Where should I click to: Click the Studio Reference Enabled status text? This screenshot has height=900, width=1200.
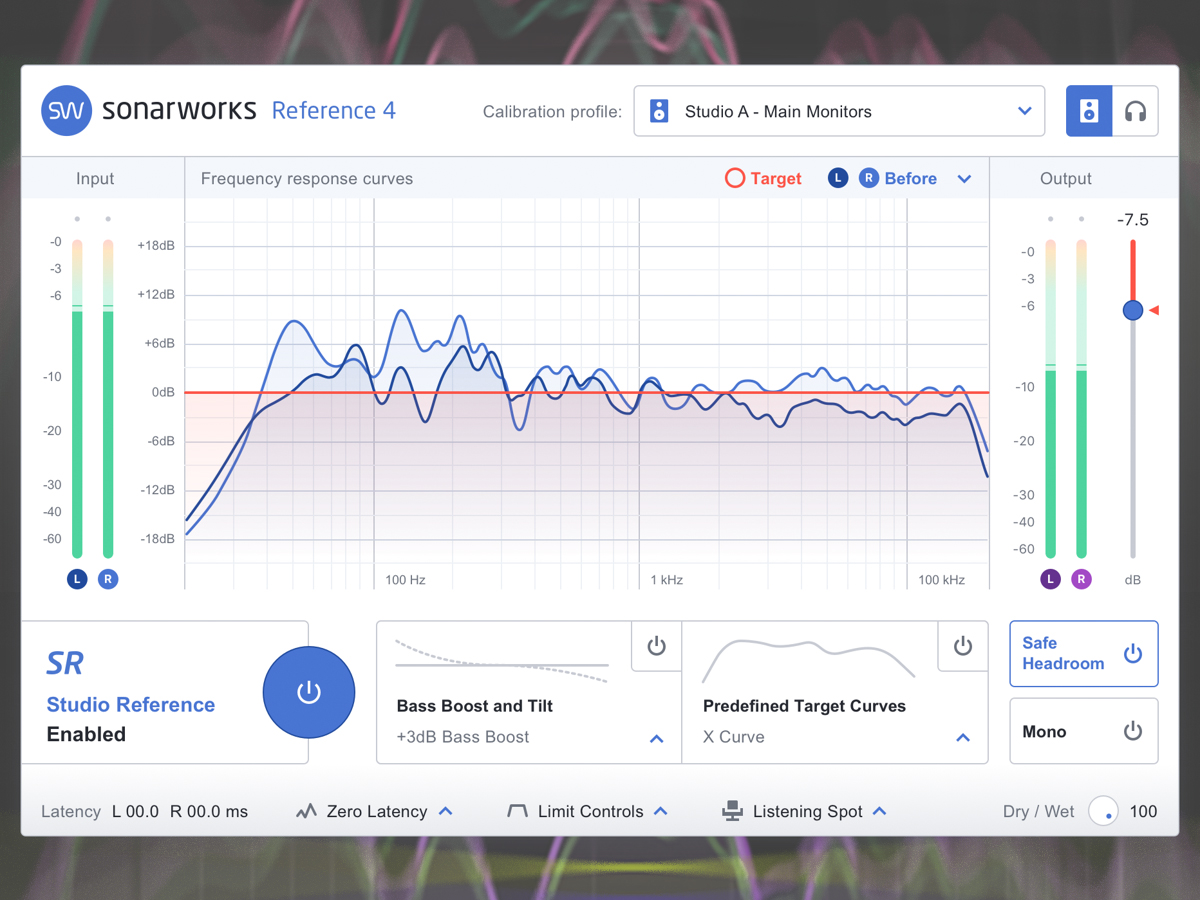tap(131, 719)
